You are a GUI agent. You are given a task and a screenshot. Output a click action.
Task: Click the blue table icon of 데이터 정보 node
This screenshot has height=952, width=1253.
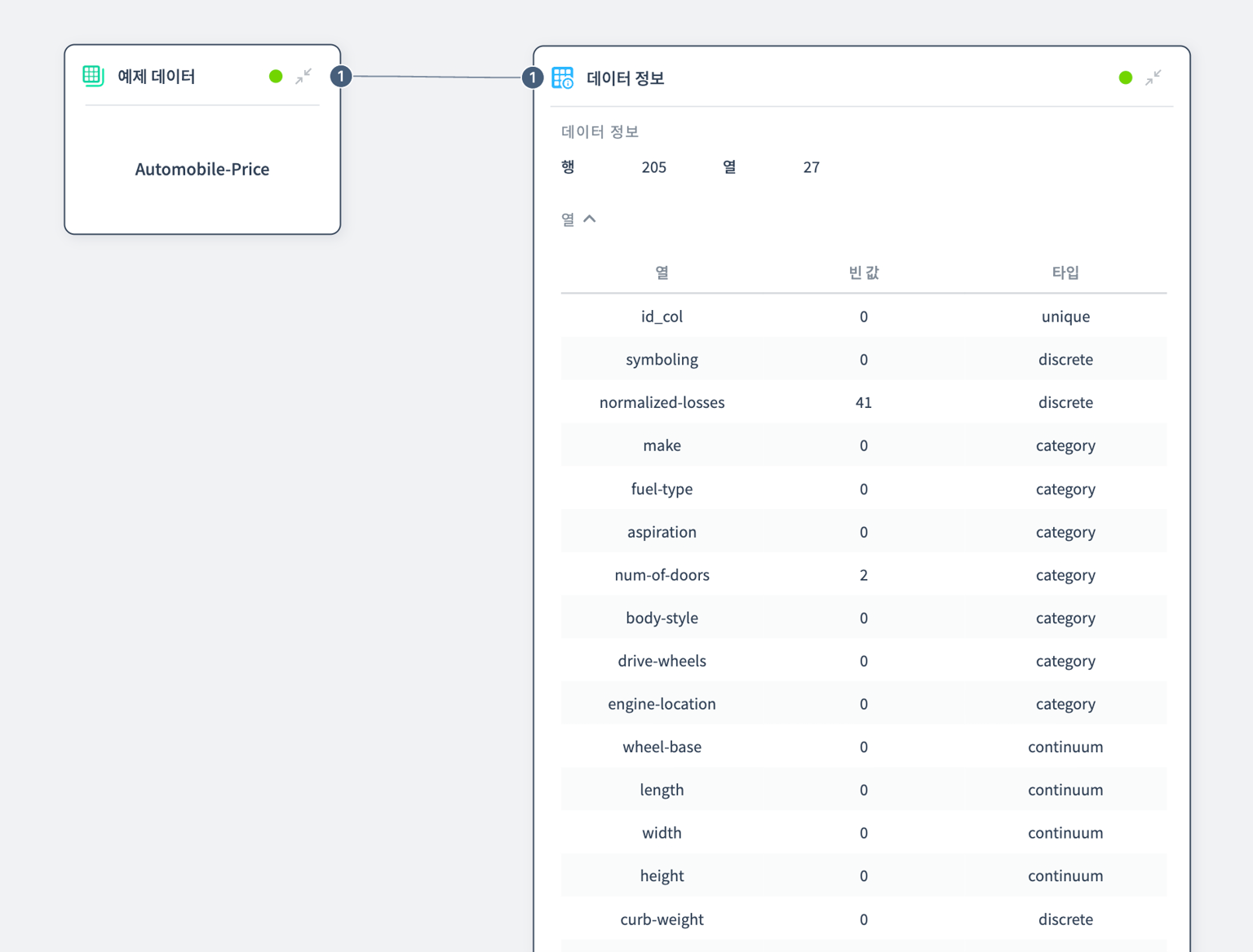563,78
